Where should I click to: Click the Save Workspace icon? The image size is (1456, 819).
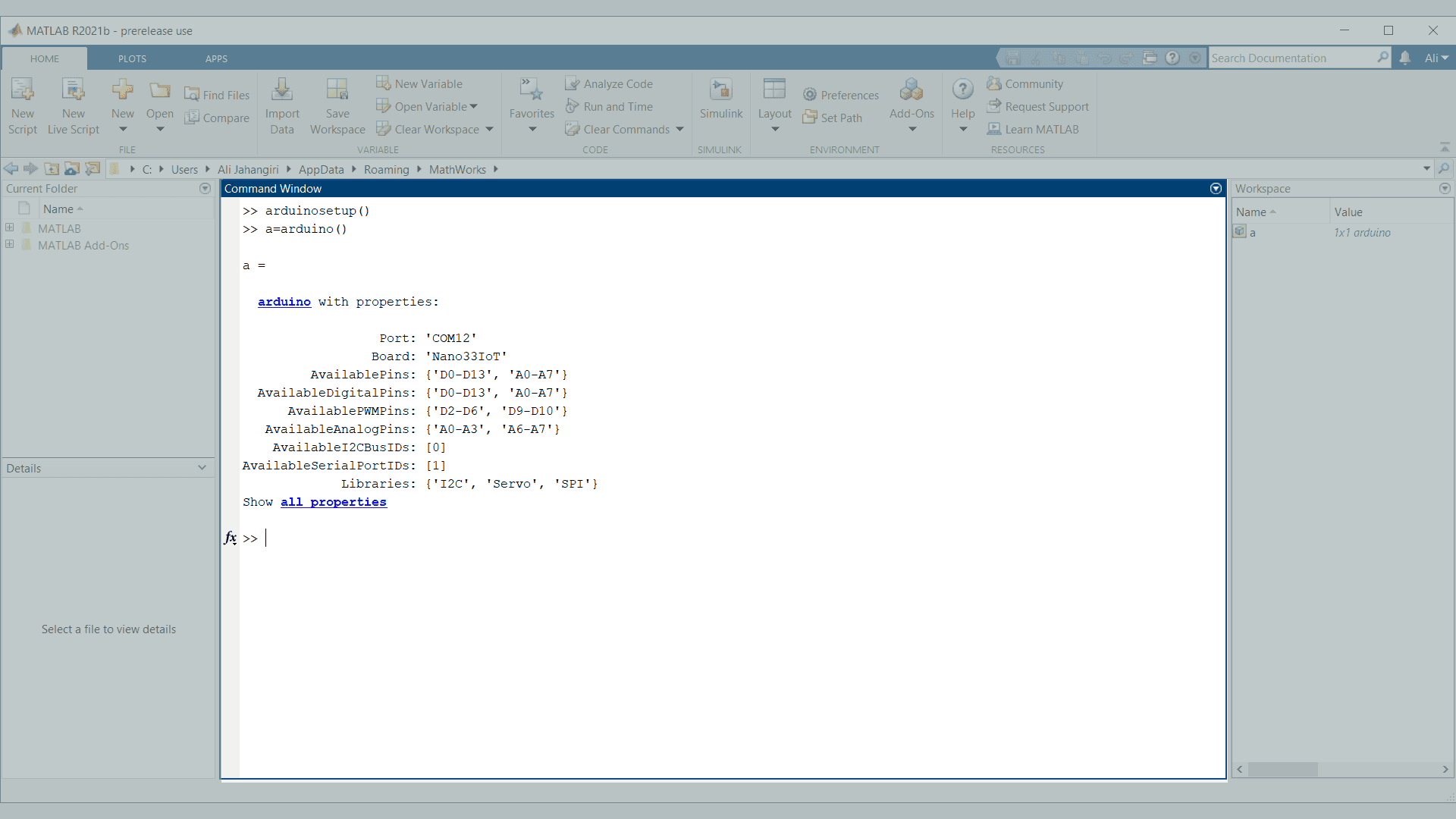coord(337,90)
